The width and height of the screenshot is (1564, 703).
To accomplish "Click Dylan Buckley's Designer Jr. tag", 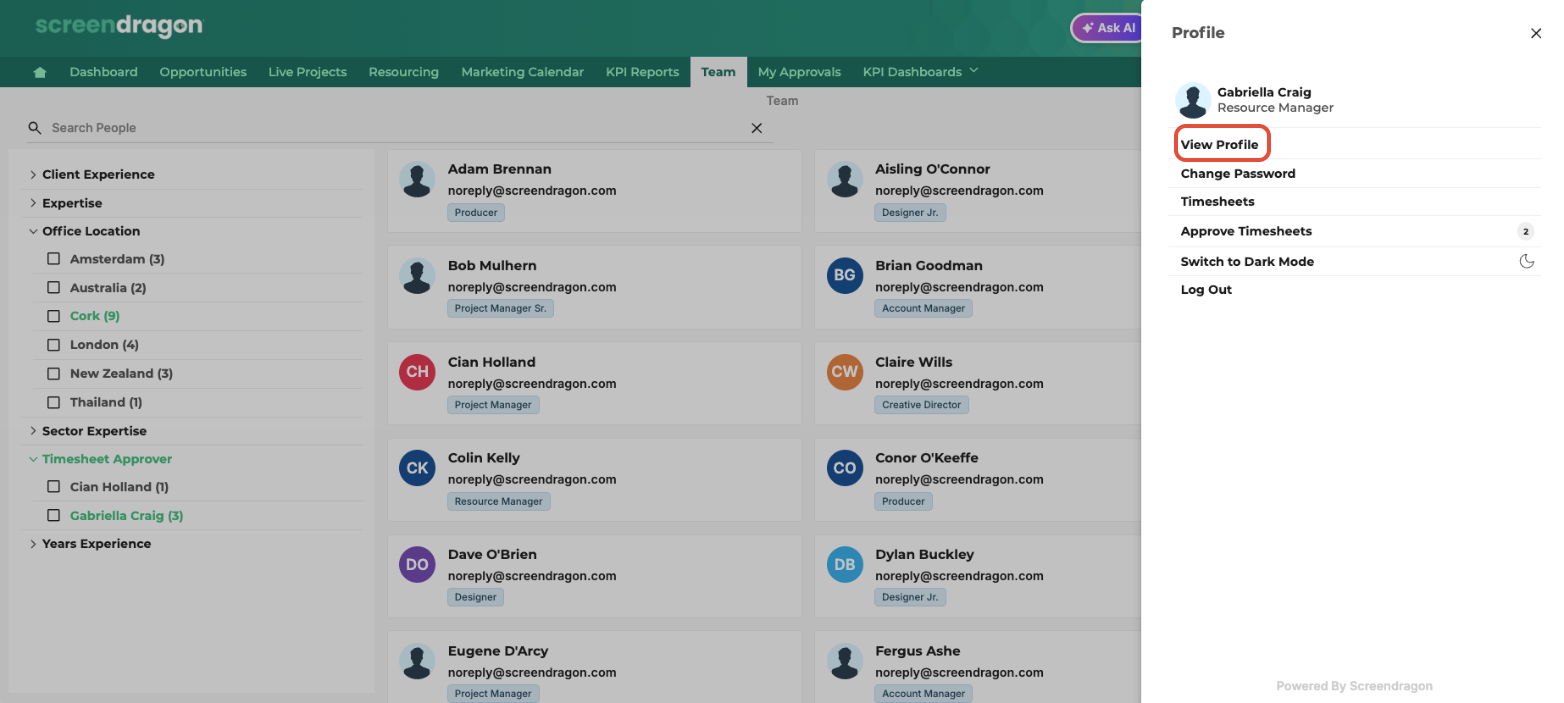I will [911, 597].
